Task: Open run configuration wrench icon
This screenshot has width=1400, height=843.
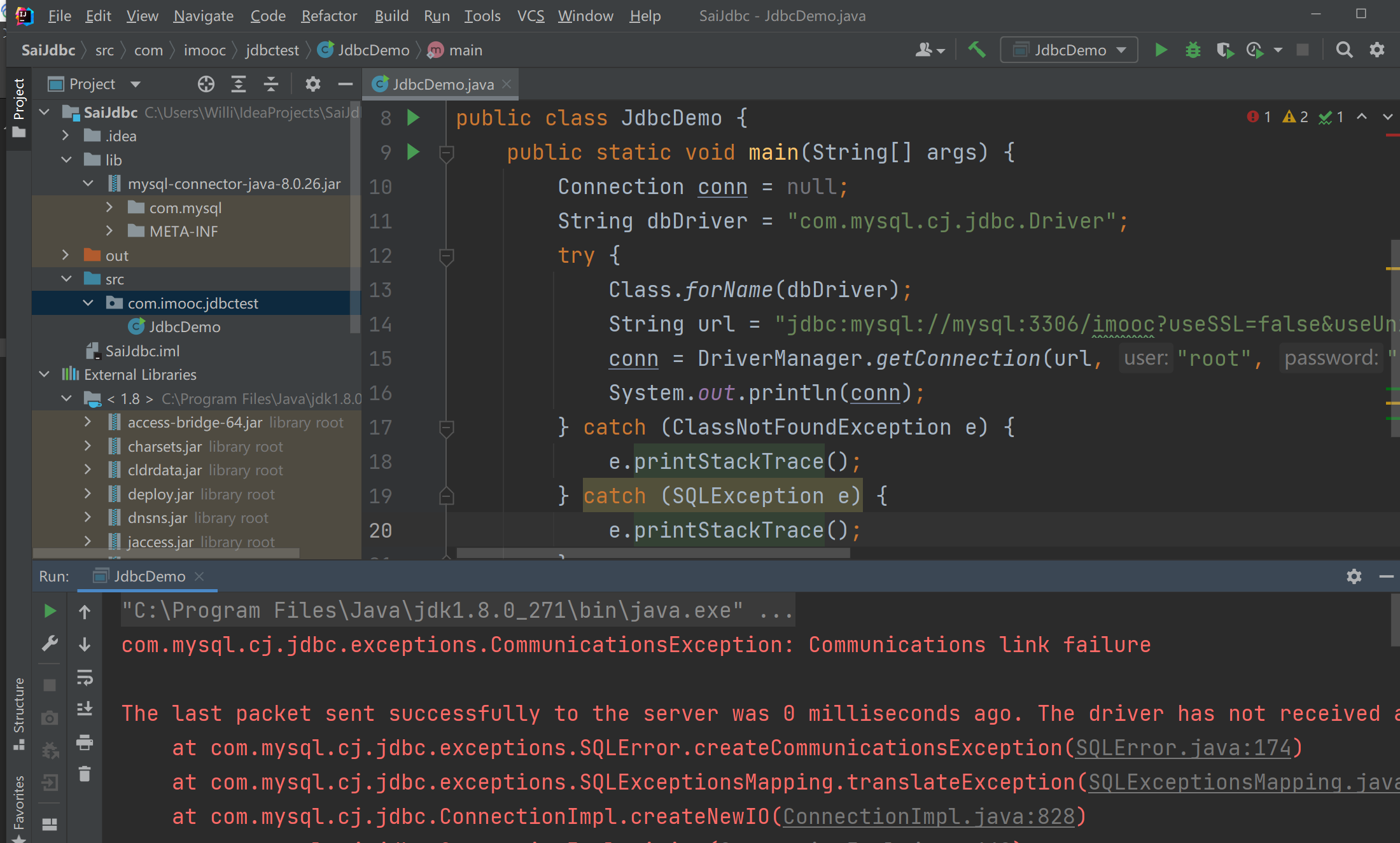Action: [50, 644]
